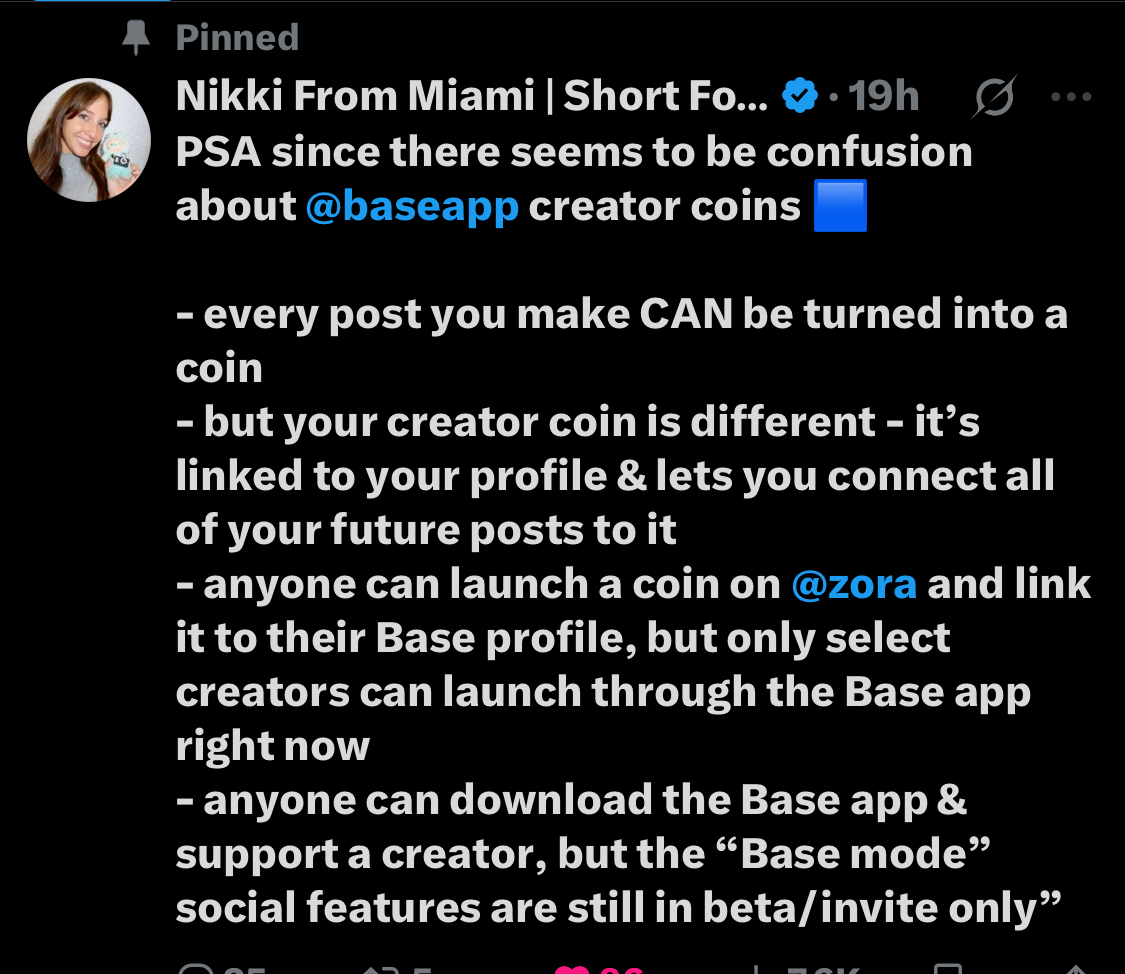Open Nikki's profile picture
The height and width of the screenshot is (974, 1125).
point(88,139)
